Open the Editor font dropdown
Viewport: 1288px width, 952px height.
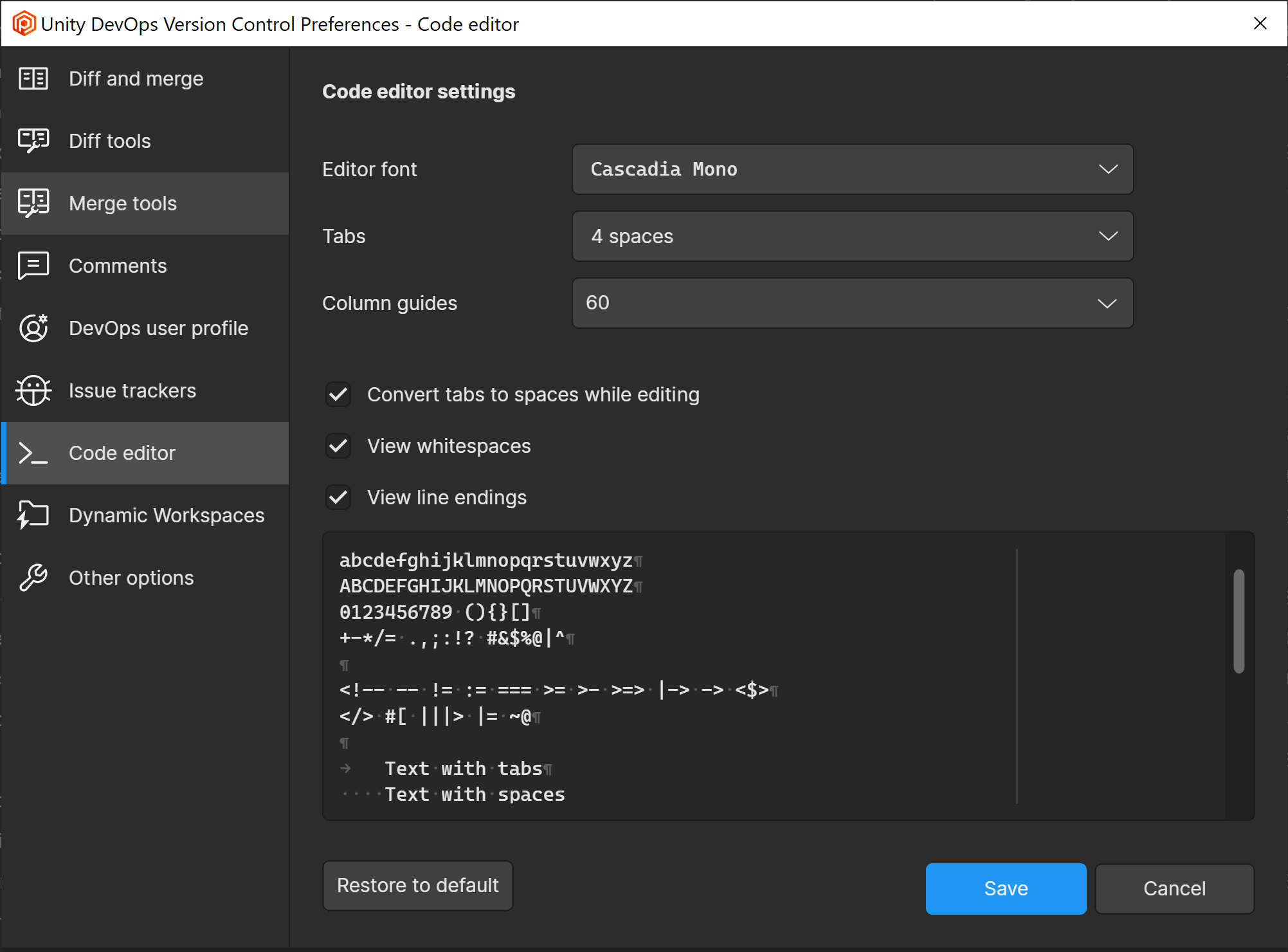pos(852,169)
